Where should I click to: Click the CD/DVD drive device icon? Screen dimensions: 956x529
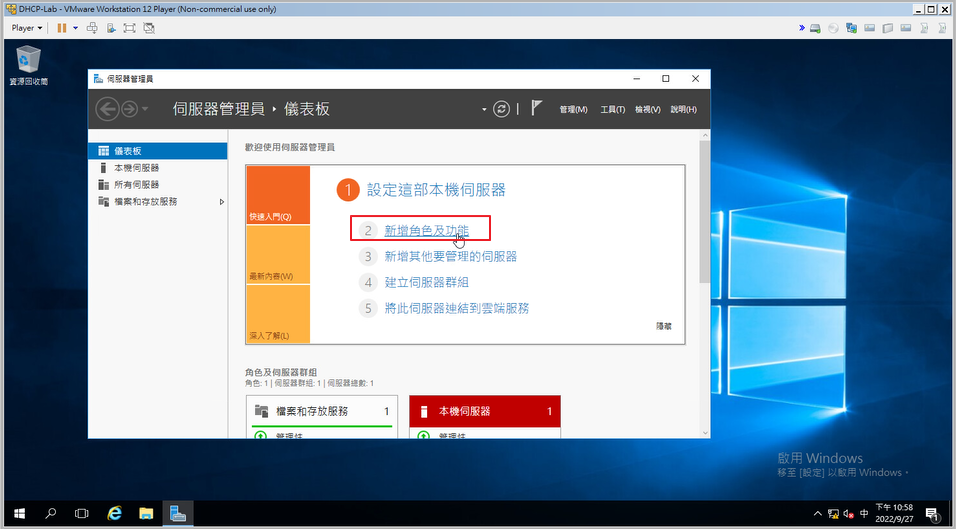[833, 28]
